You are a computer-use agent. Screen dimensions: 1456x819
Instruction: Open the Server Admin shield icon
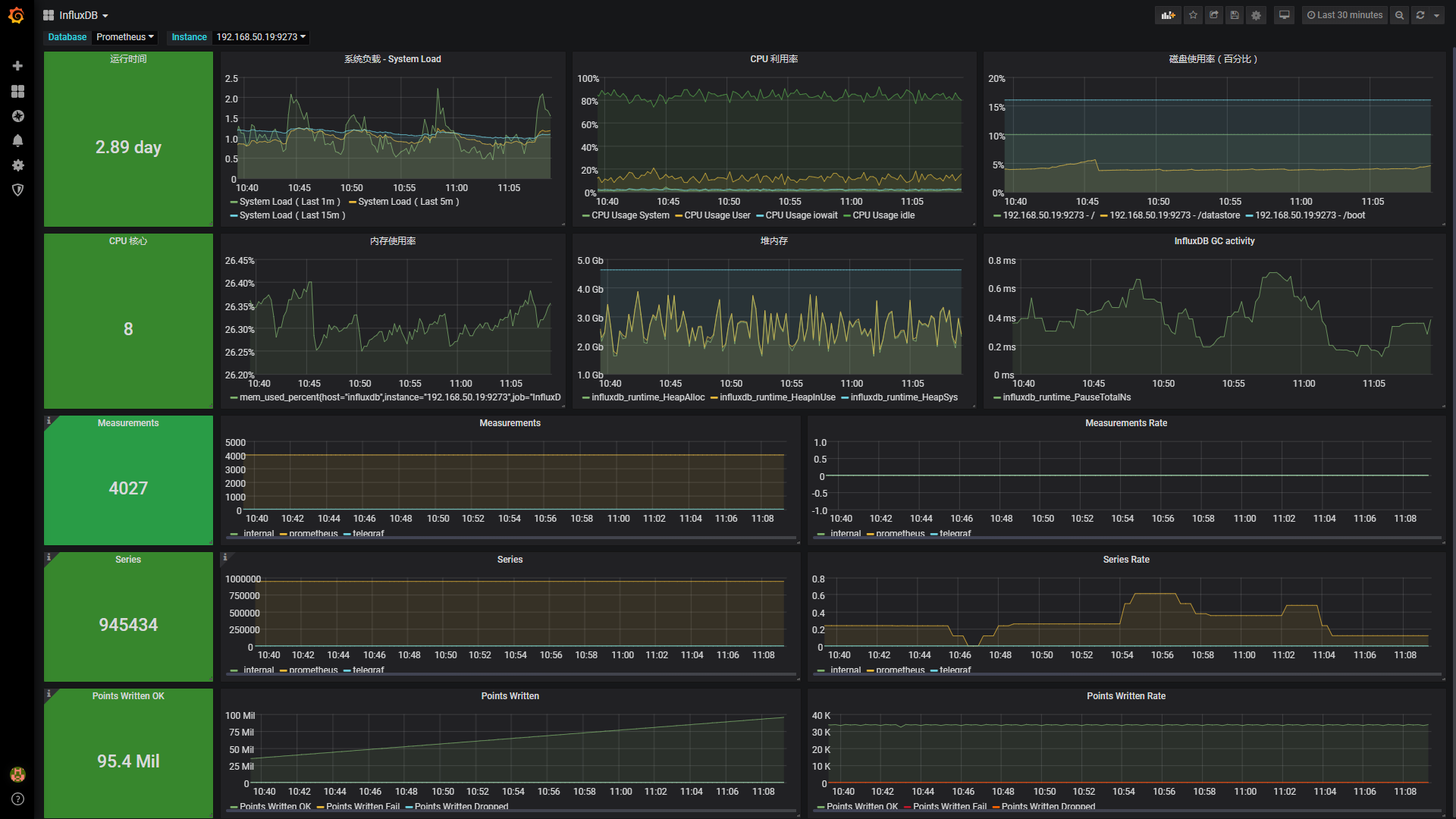pyautogui.click(x=17, y=190)
